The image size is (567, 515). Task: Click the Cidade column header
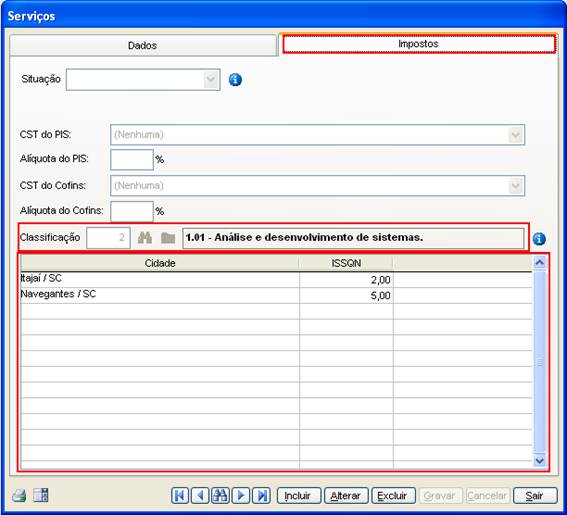pos(160,263)
